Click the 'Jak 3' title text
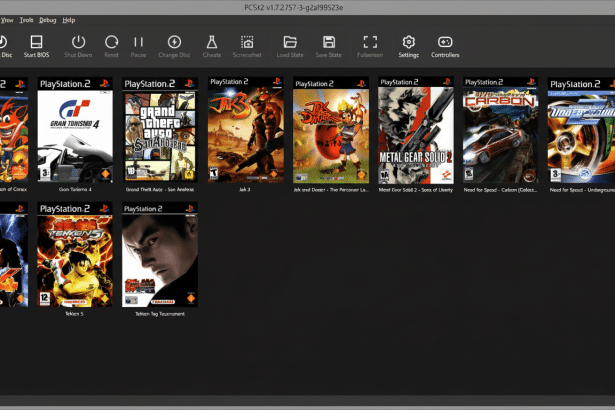The image size is (615, 410). click(x=245, y=190)
